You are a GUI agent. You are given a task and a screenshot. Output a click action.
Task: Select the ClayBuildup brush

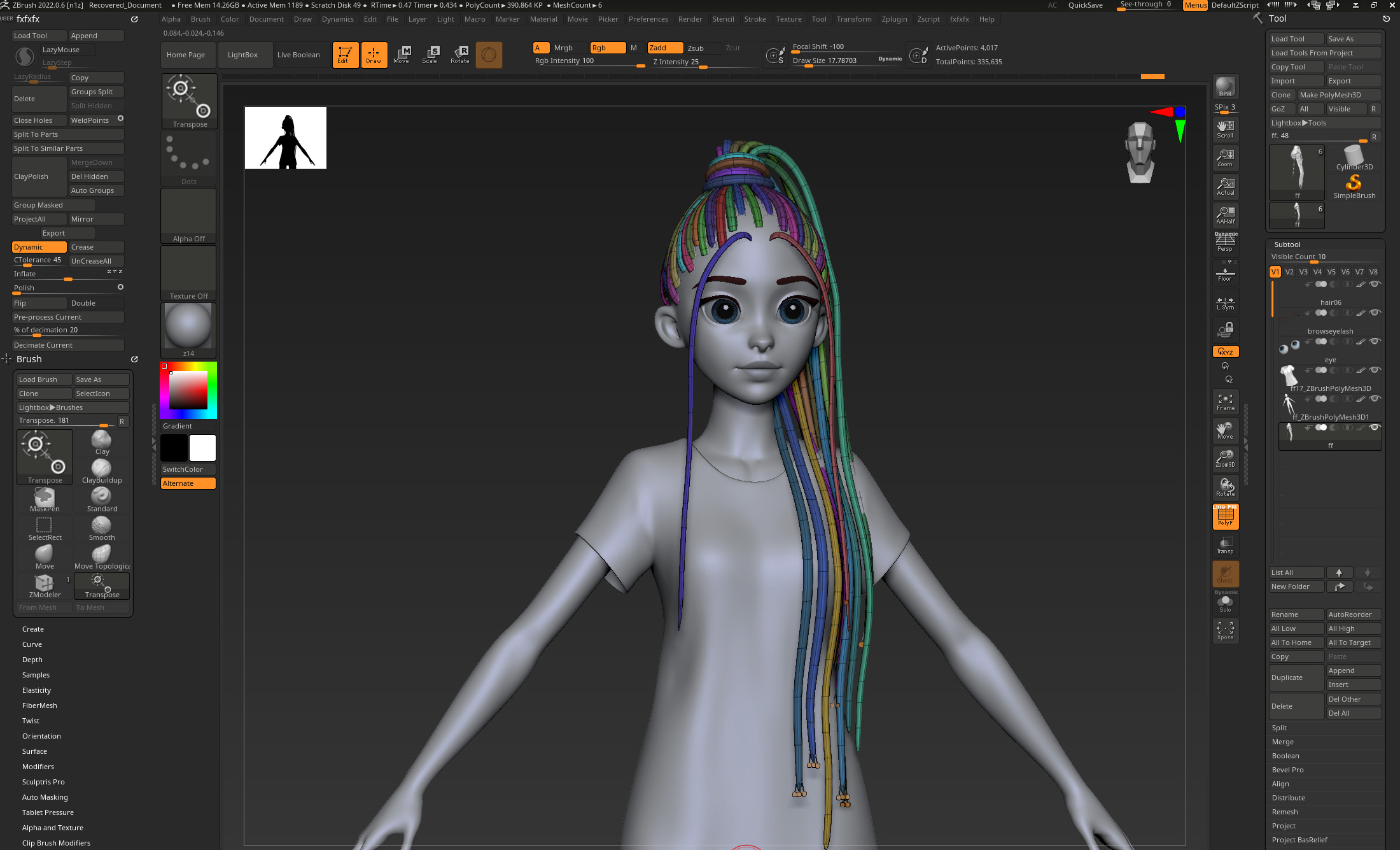[102, 471]
